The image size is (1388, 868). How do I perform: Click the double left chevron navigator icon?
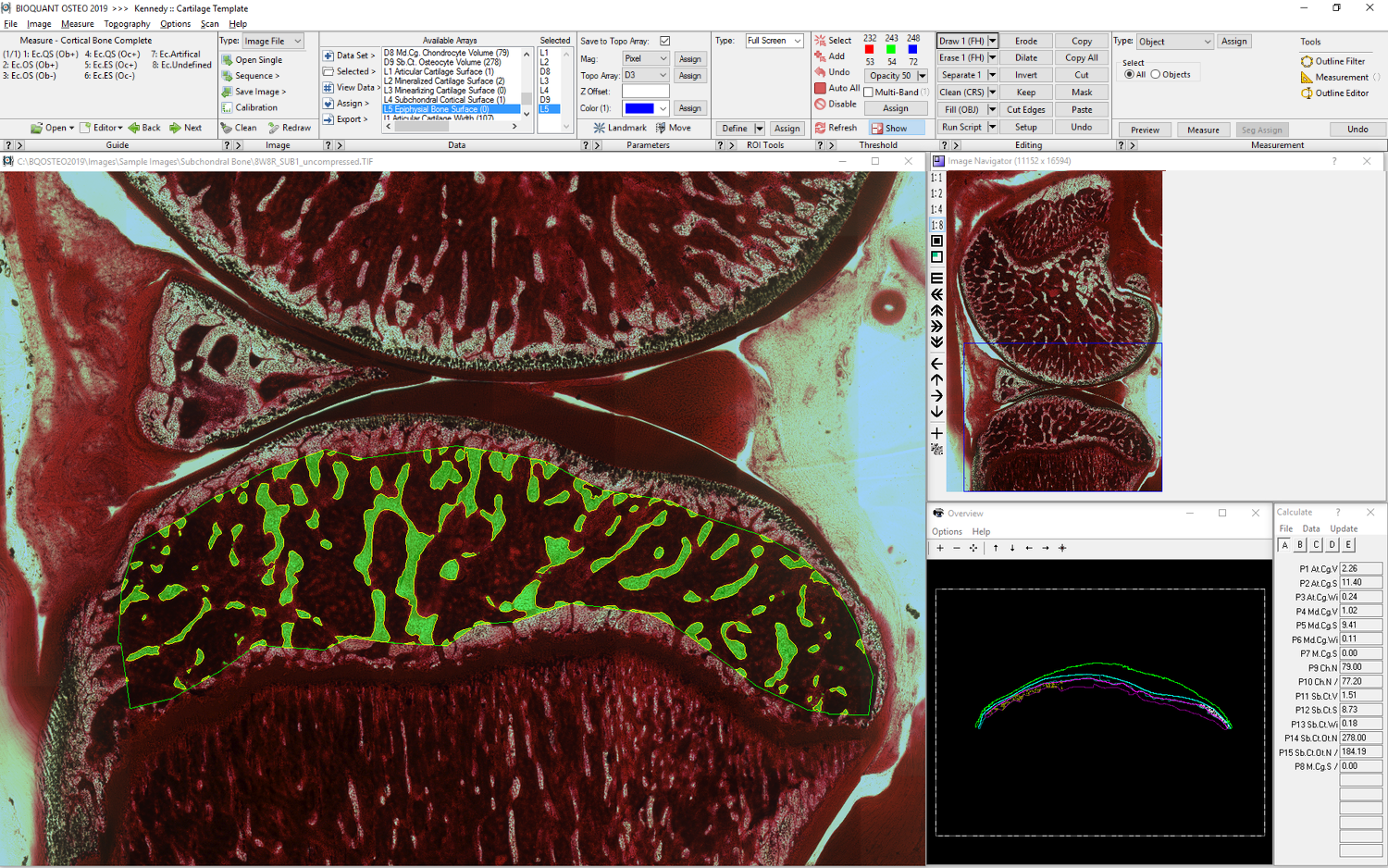coord(936,294)
